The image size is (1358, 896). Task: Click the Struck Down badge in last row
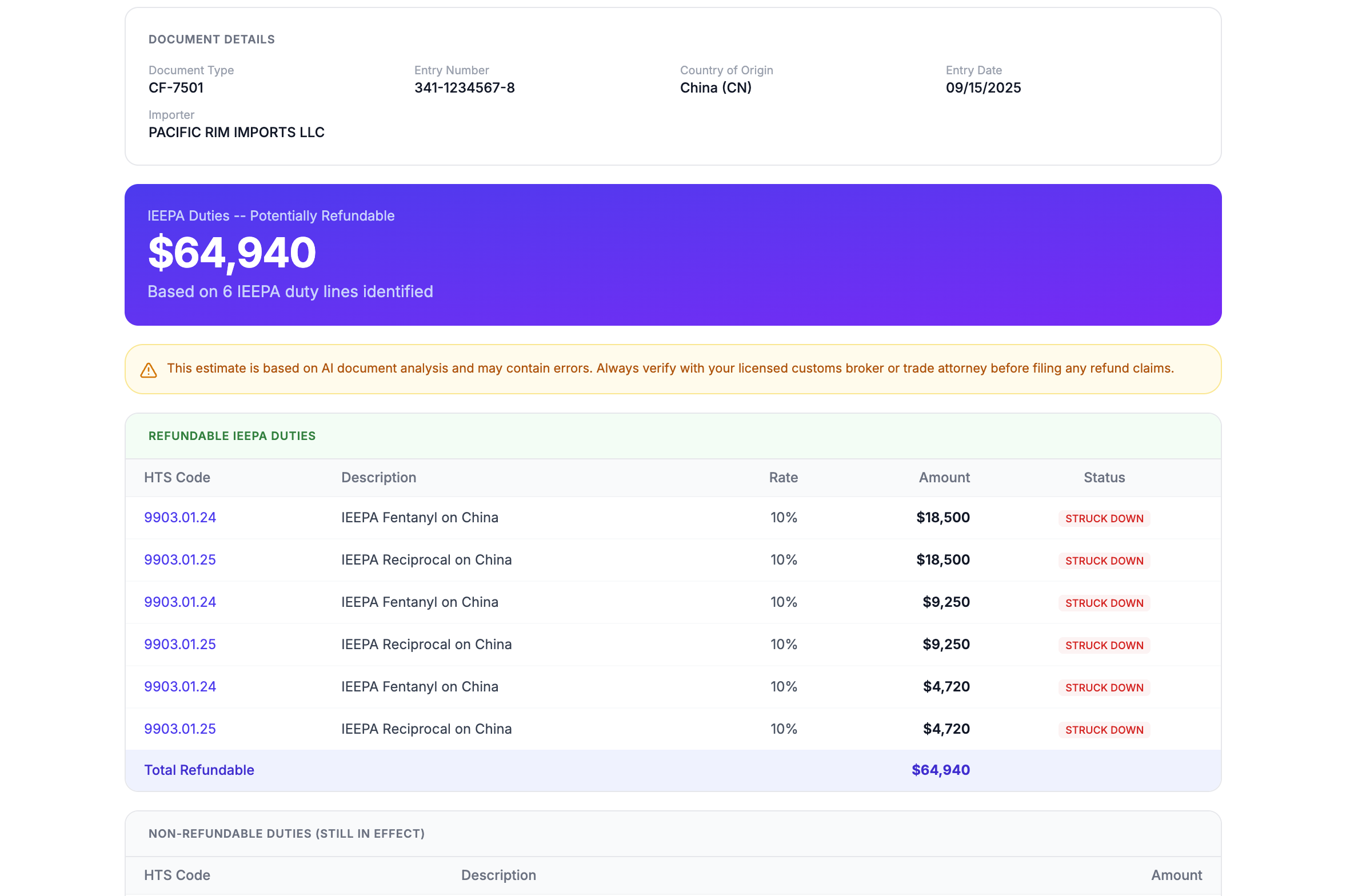(1104, 730)
